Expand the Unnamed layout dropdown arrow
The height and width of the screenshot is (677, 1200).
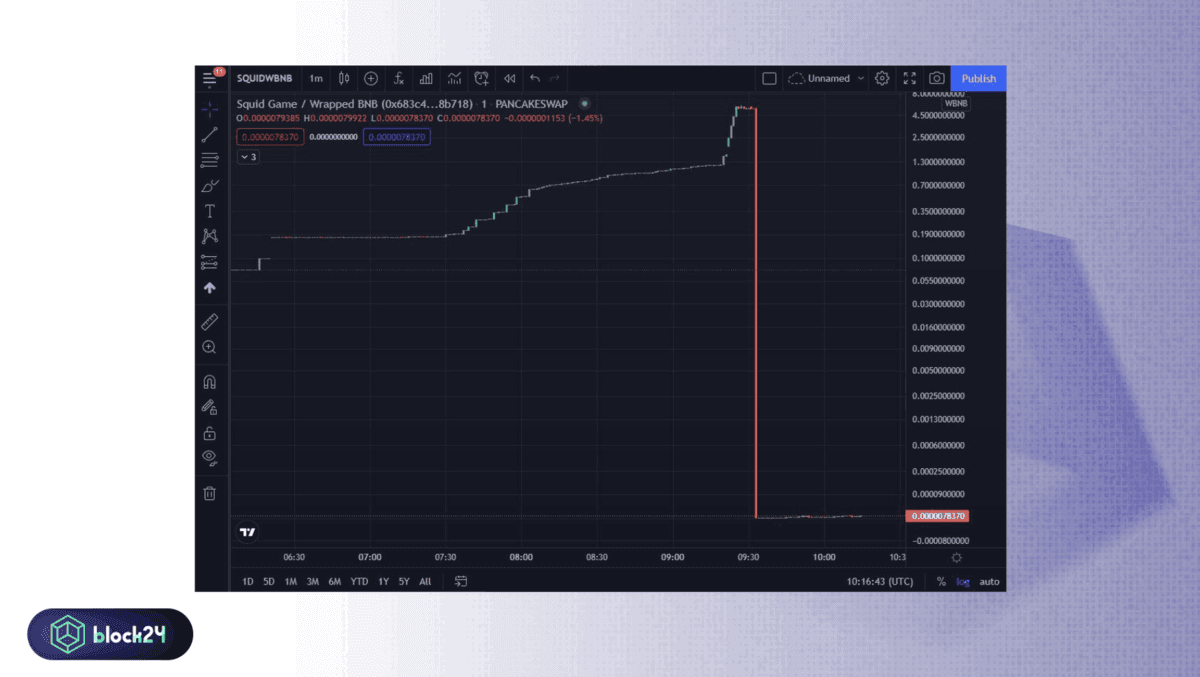(860, 78)
